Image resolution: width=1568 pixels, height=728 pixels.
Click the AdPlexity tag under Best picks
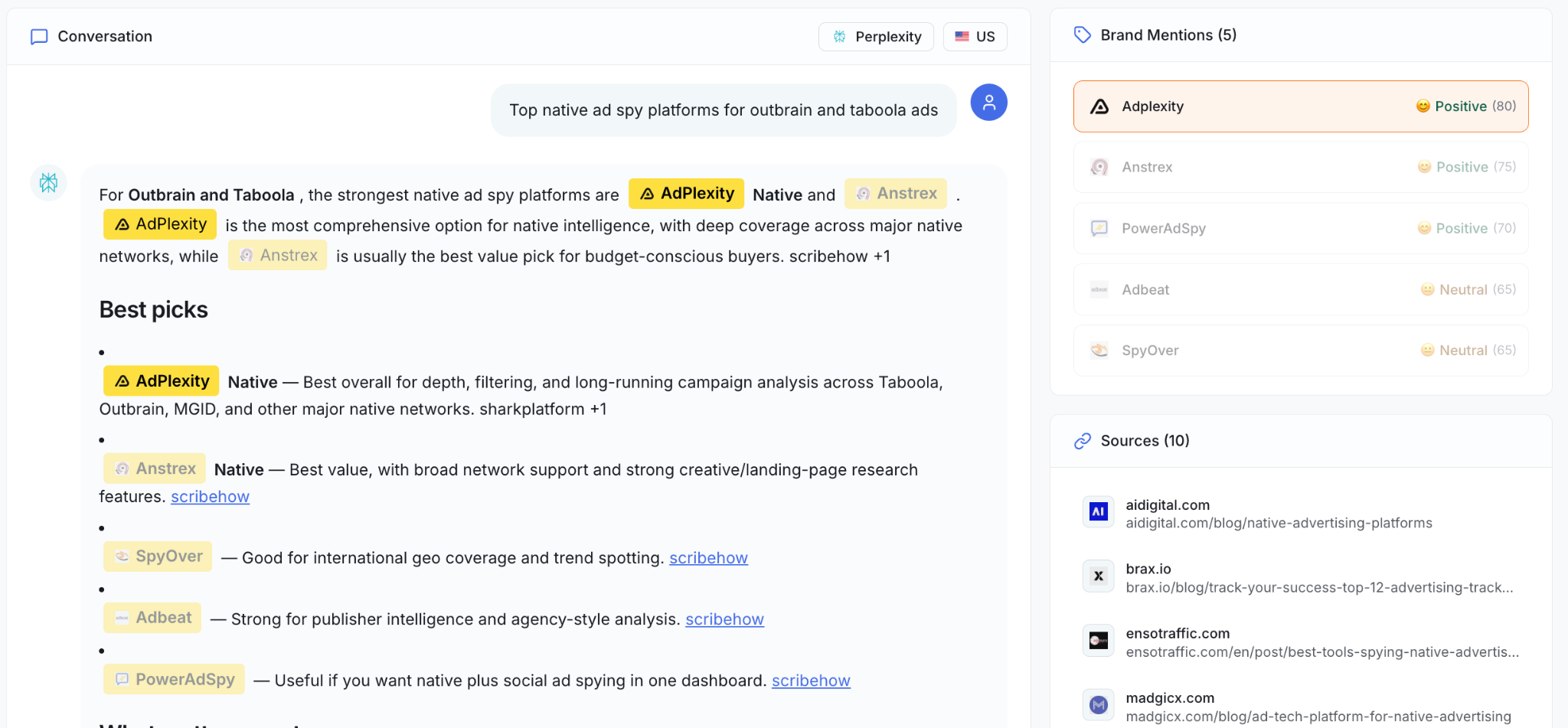click(161, 381)
